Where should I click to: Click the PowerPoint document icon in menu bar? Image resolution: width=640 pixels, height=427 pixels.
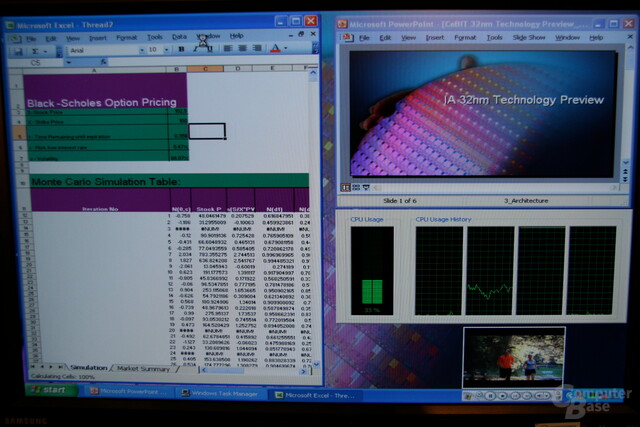point(347,38)
